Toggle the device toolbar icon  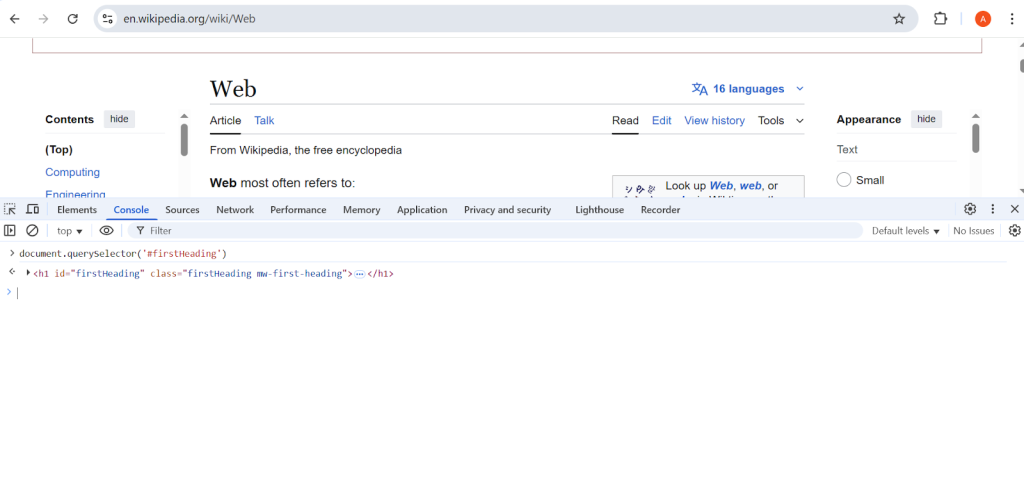pyautogui.click(x=32, y=210)
